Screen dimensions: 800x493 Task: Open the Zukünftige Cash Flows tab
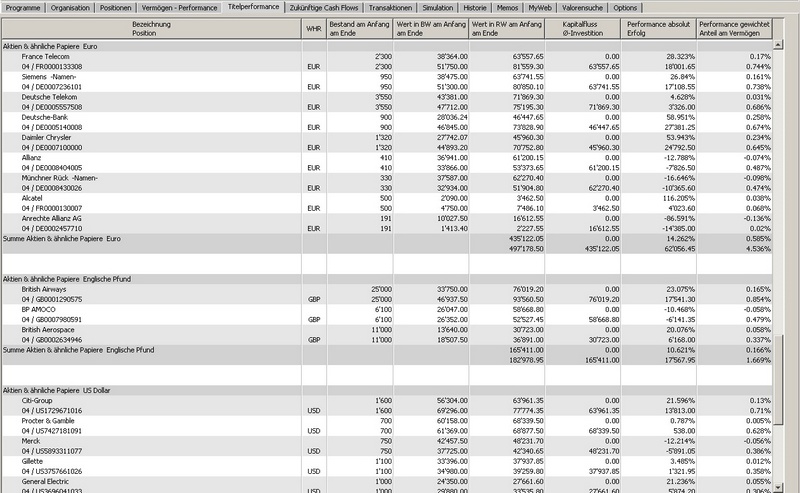(x=323, y=8)
